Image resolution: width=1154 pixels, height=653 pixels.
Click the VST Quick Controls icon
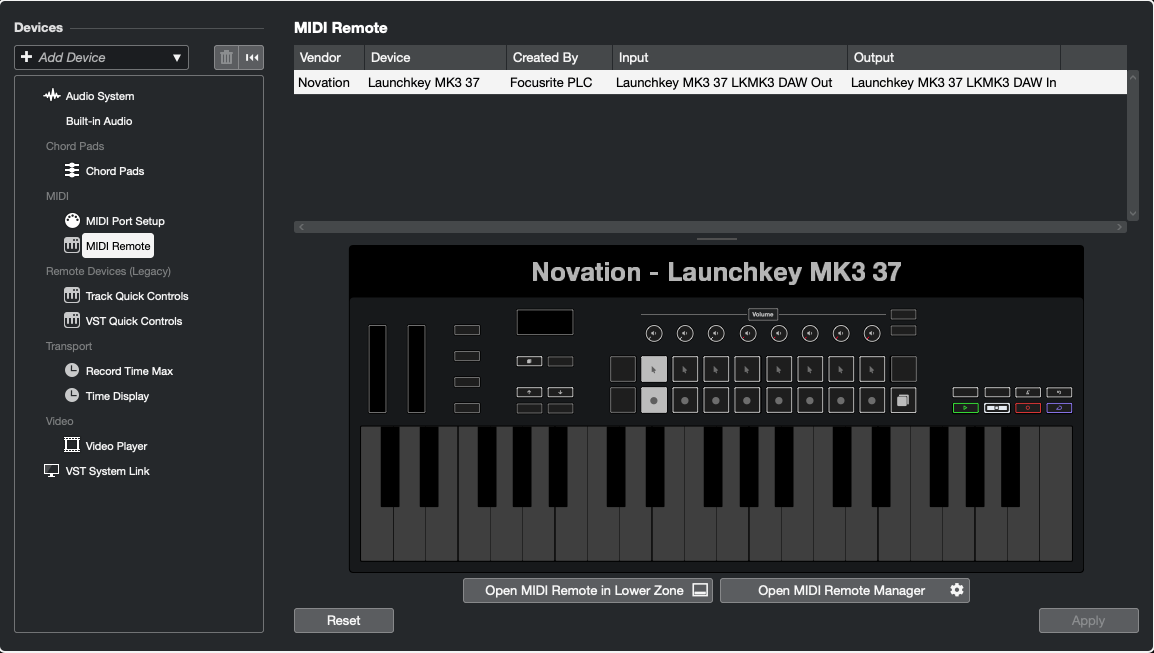pyautogui.click(x=72, y=320)
